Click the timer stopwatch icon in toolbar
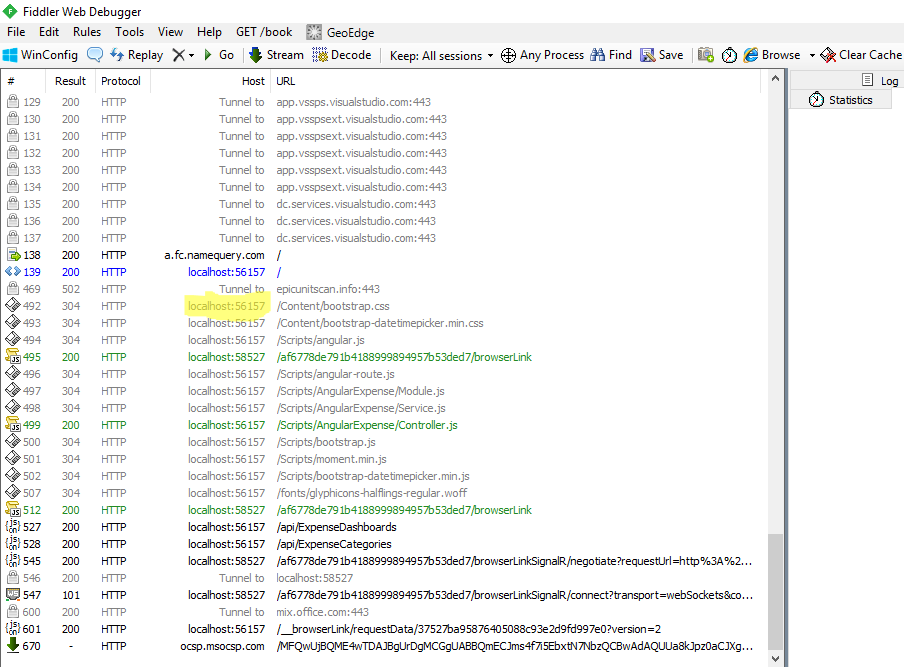The width and height of the screenshot is (904, 667). coord(729,55)
